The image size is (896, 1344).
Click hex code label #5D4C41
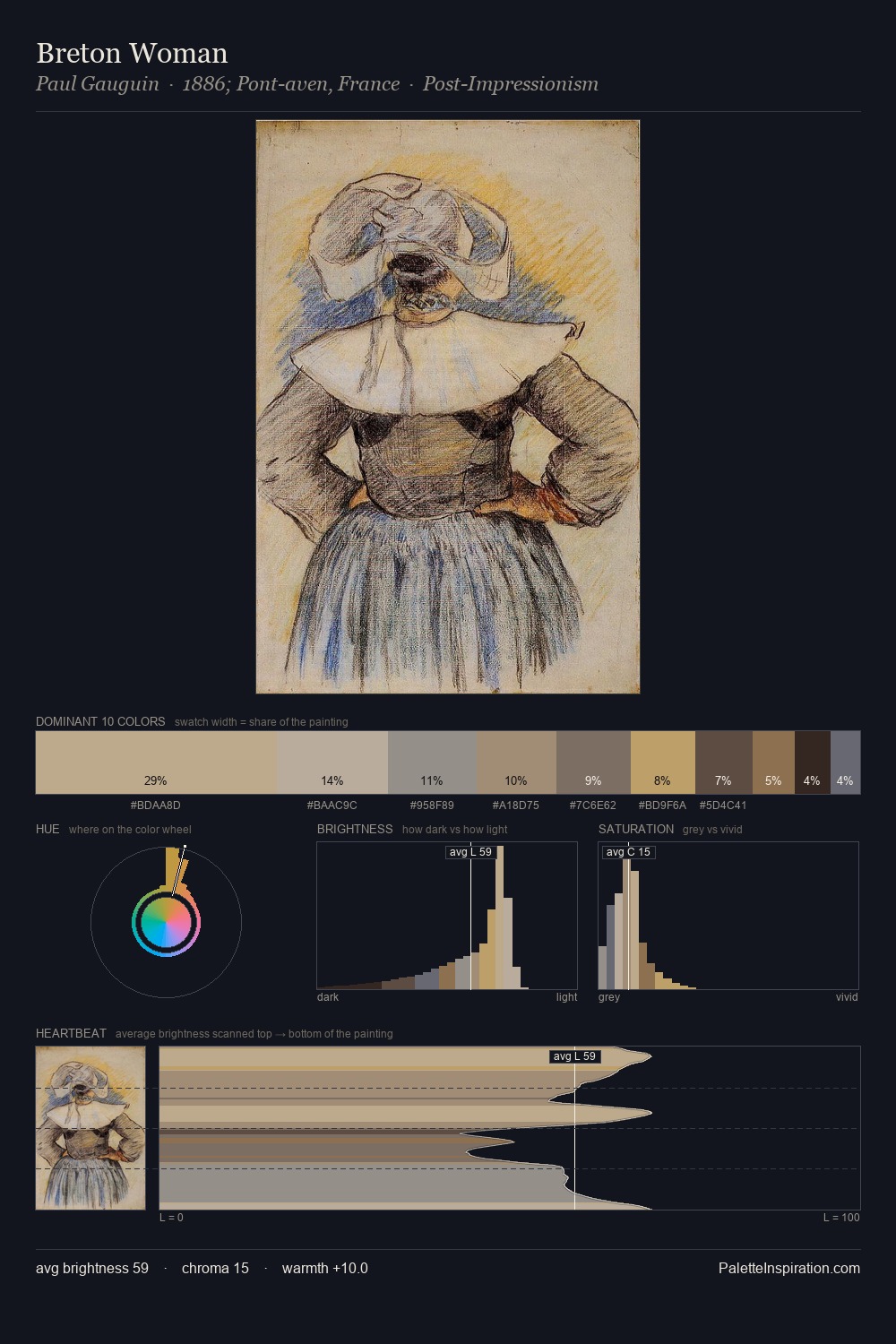pyautogui.click(x=723, y=805)
